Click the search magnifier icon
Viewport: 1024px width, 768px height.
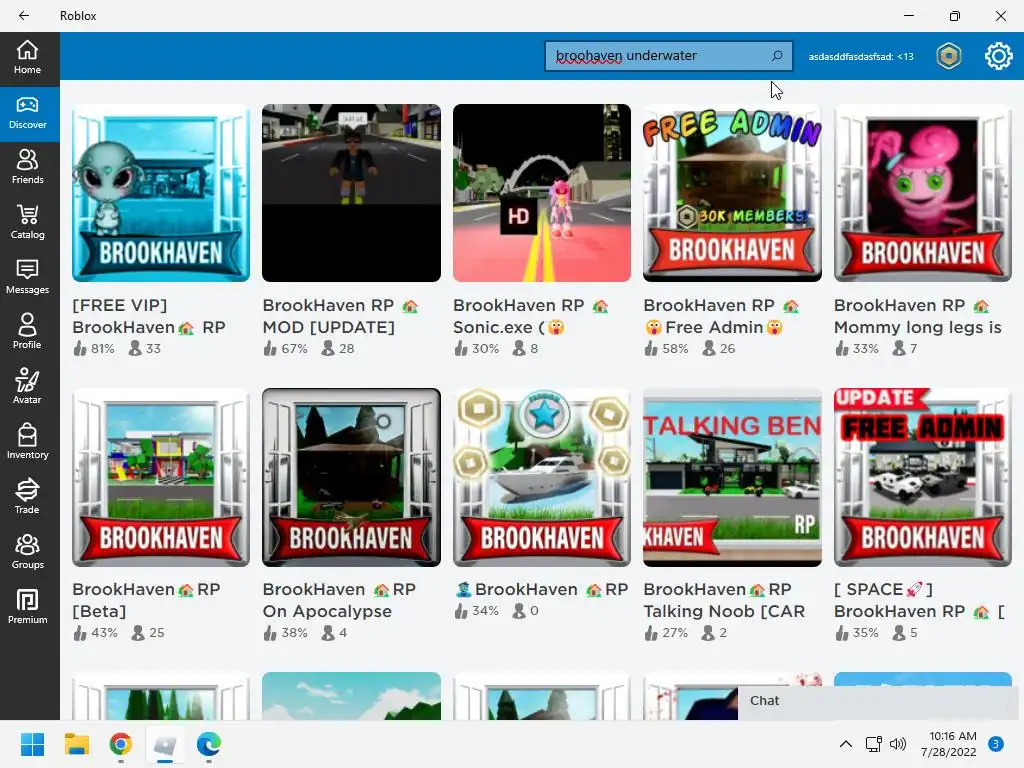777,56
